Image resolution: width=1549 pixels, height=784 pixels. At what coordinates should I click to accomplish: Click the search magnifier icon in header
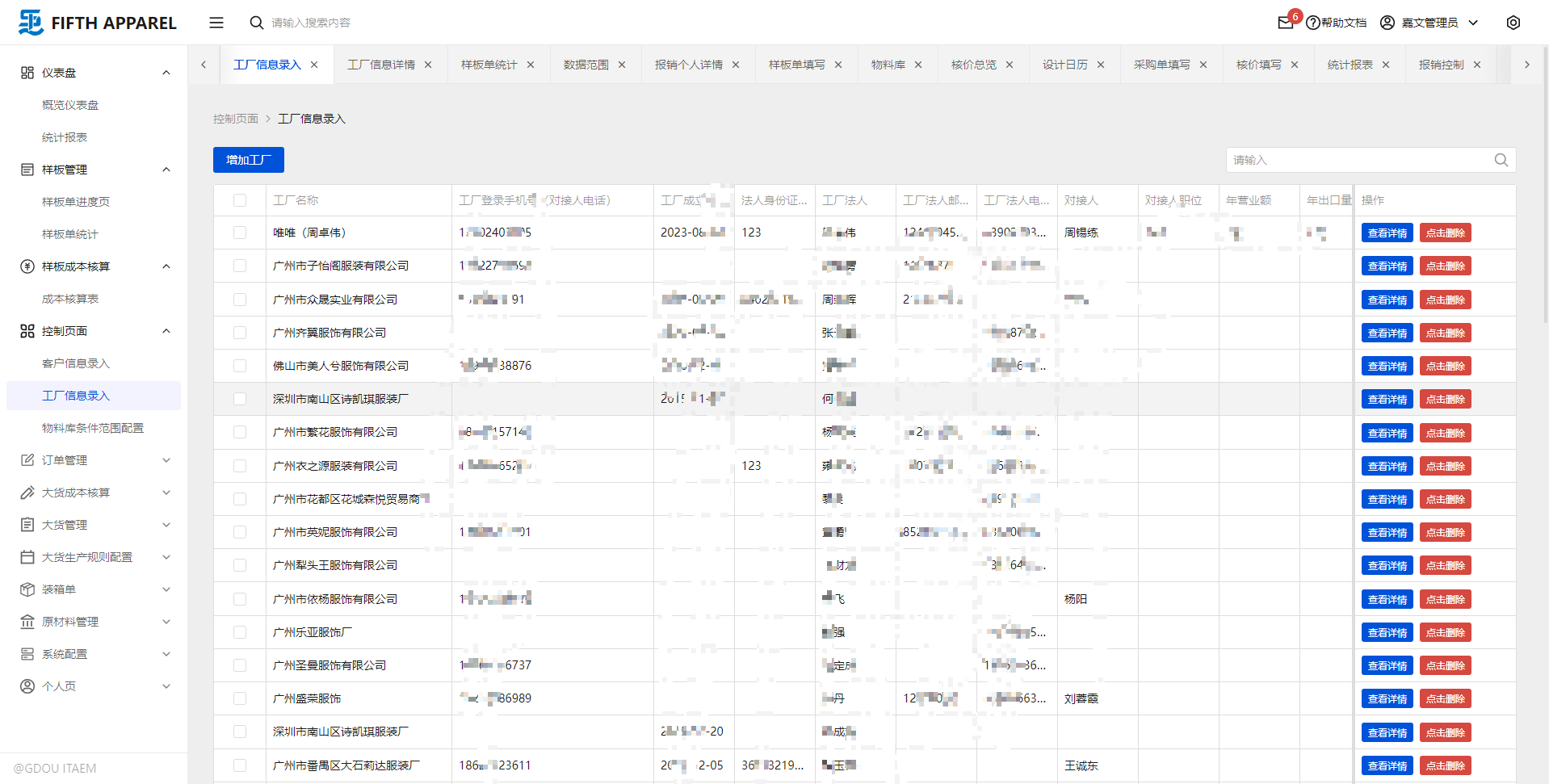click(x=256, y=23)
